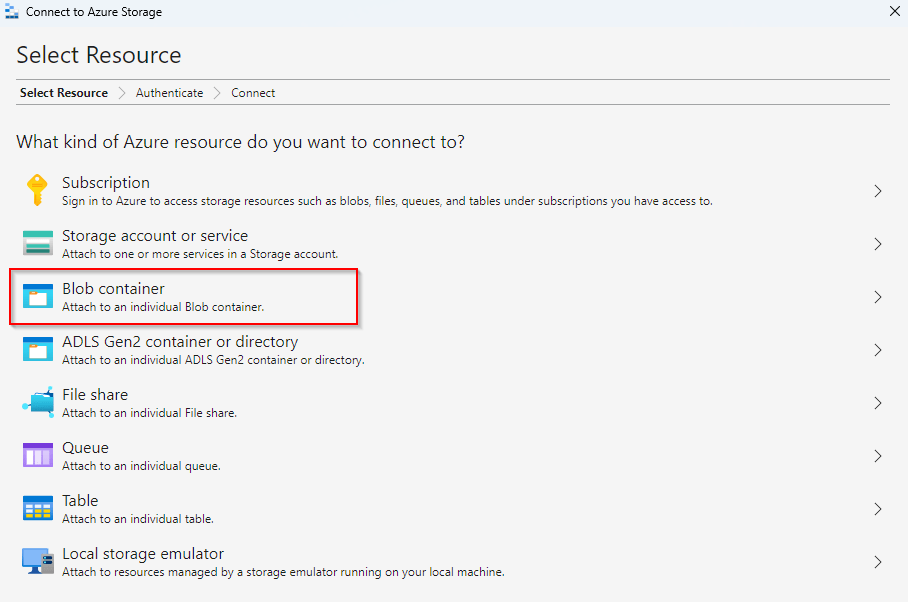
Task: Jump to the Connect breadcrumb step
Action: (x=253, y=93)
